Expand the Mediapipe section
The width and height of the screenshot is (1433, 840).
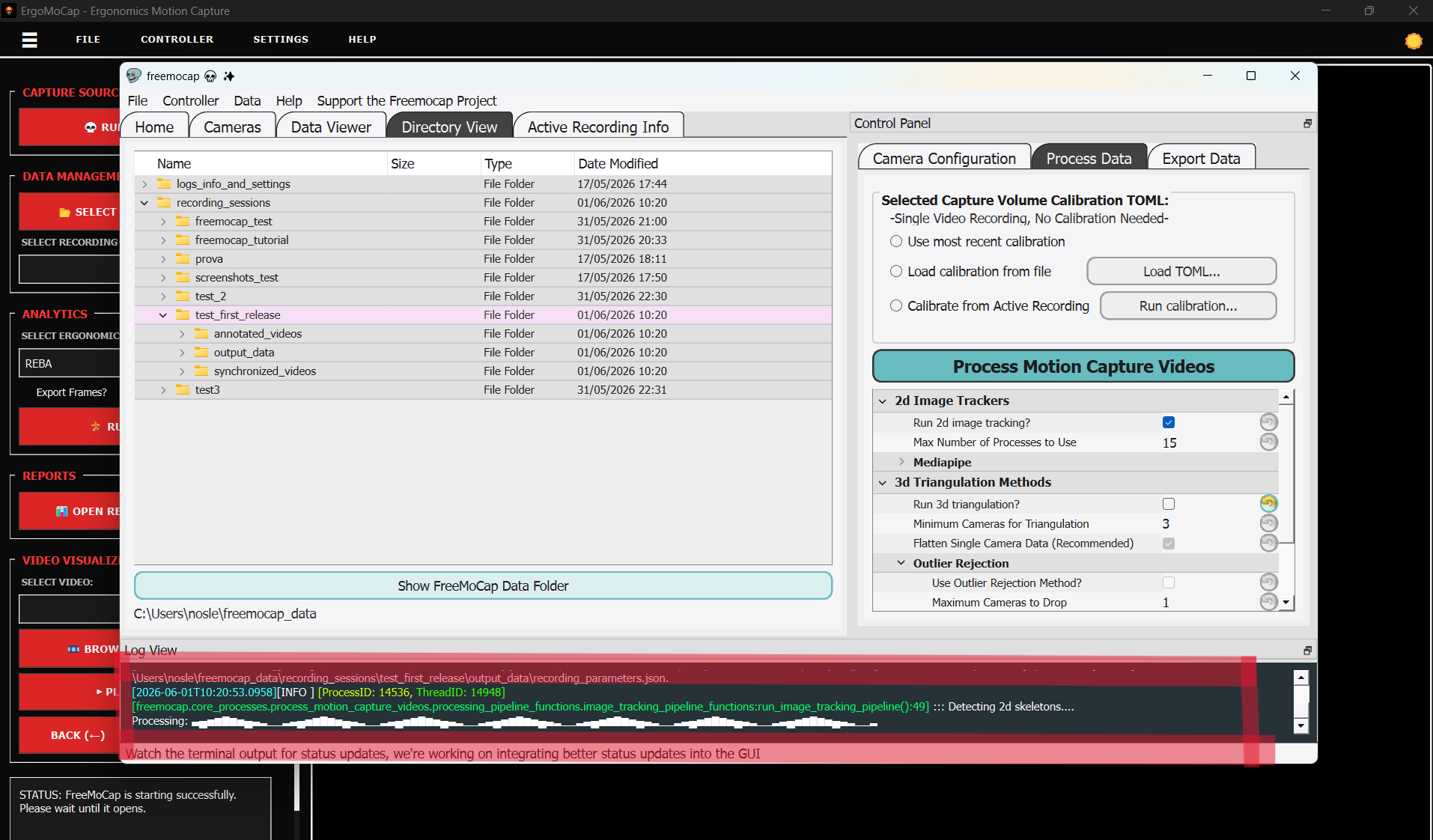(x=901, y=462)
